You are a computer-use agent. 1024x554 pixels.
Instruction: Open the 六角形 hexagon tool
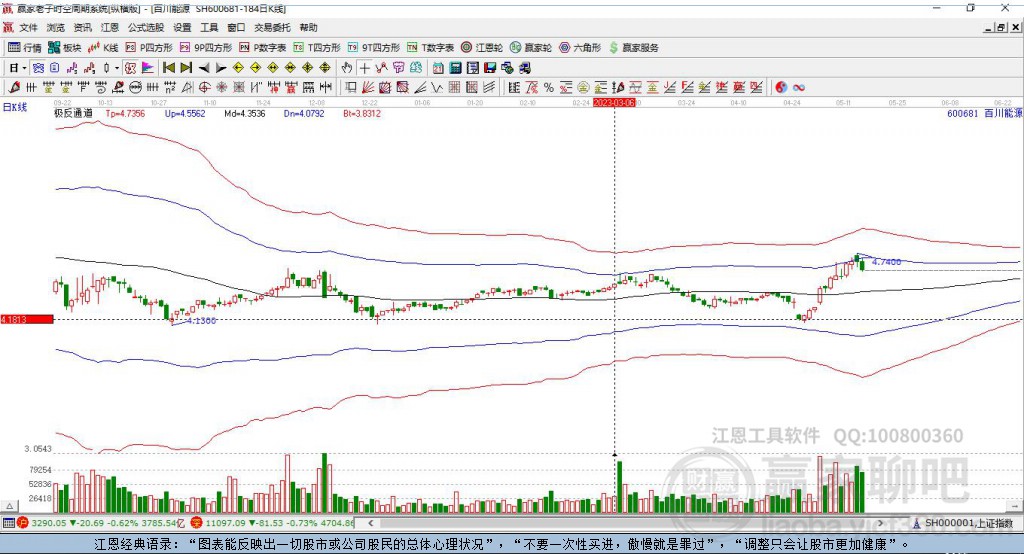580,48
